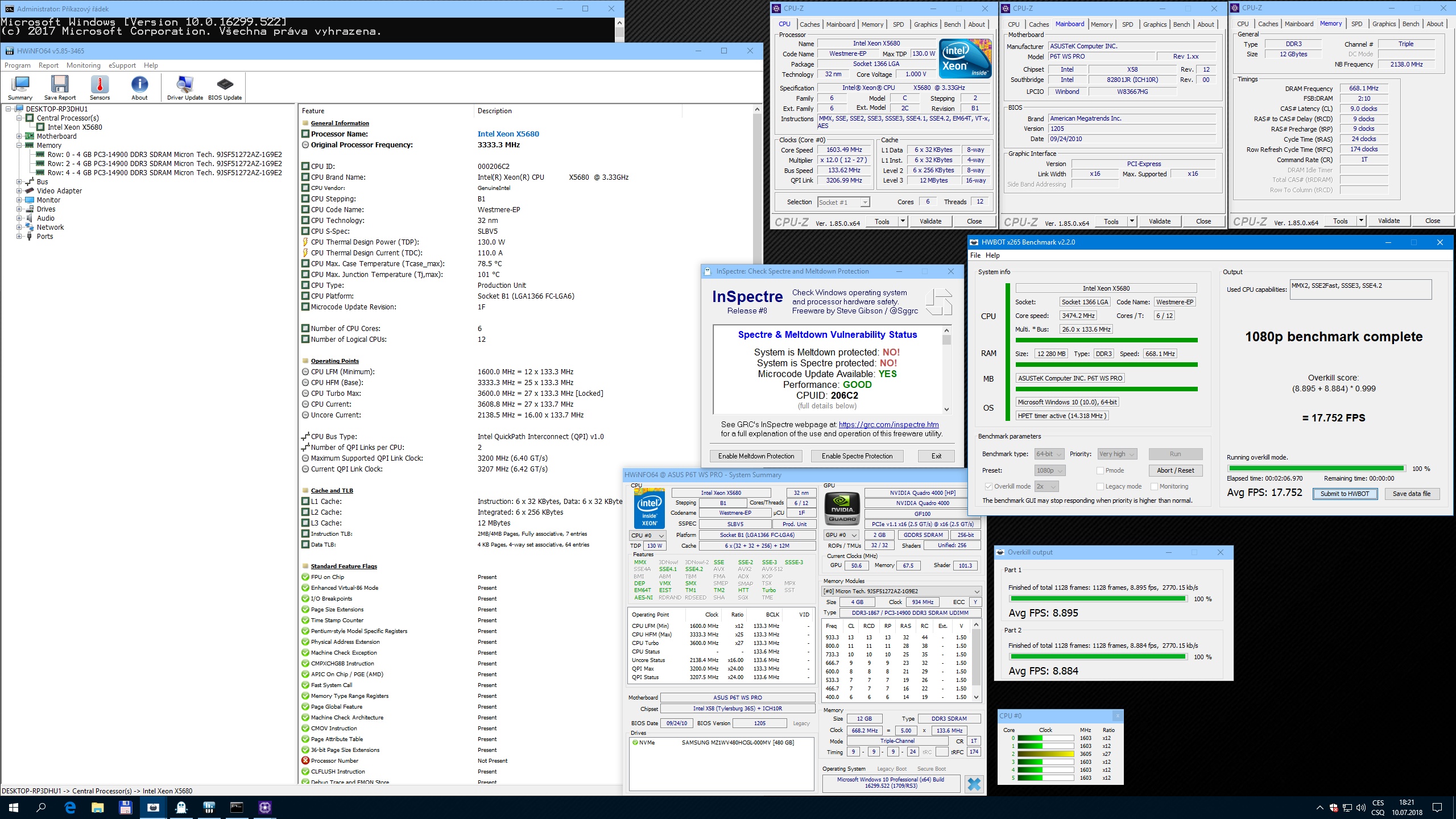Click Enable Meltdown Protection button

756,456
